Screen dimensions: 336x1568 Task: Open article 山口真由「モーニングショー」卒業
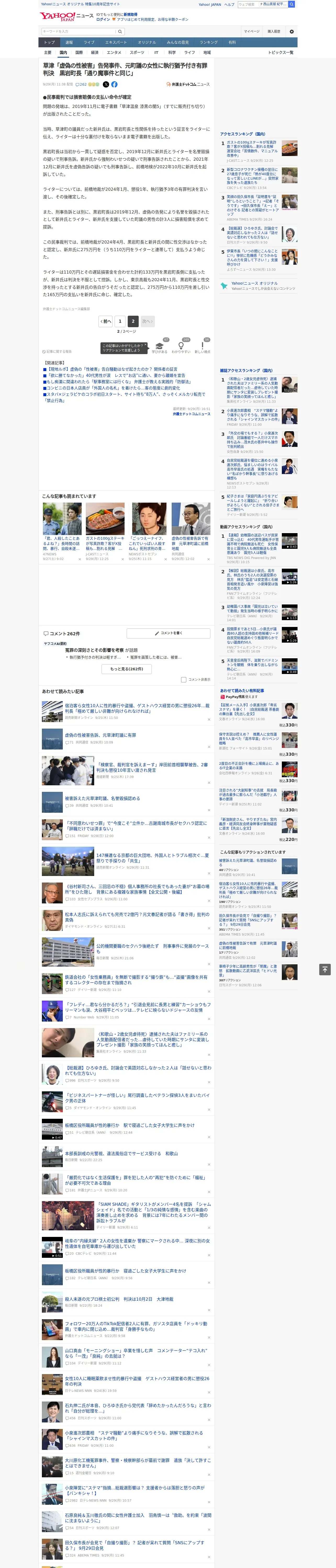[x=137, y=1353]
